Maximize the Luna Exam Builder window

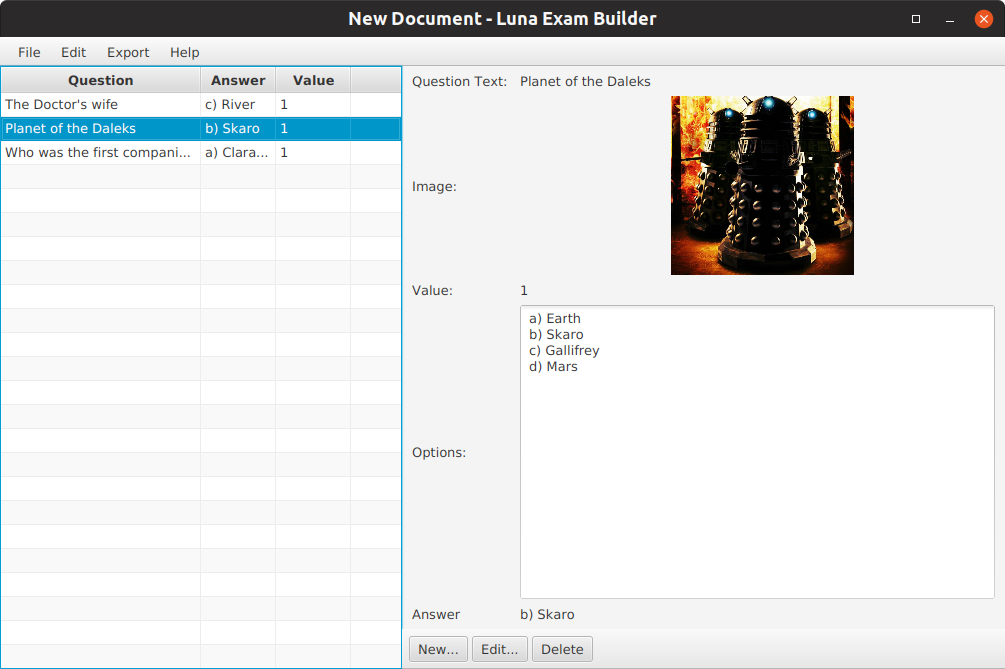tap(916, 19)
